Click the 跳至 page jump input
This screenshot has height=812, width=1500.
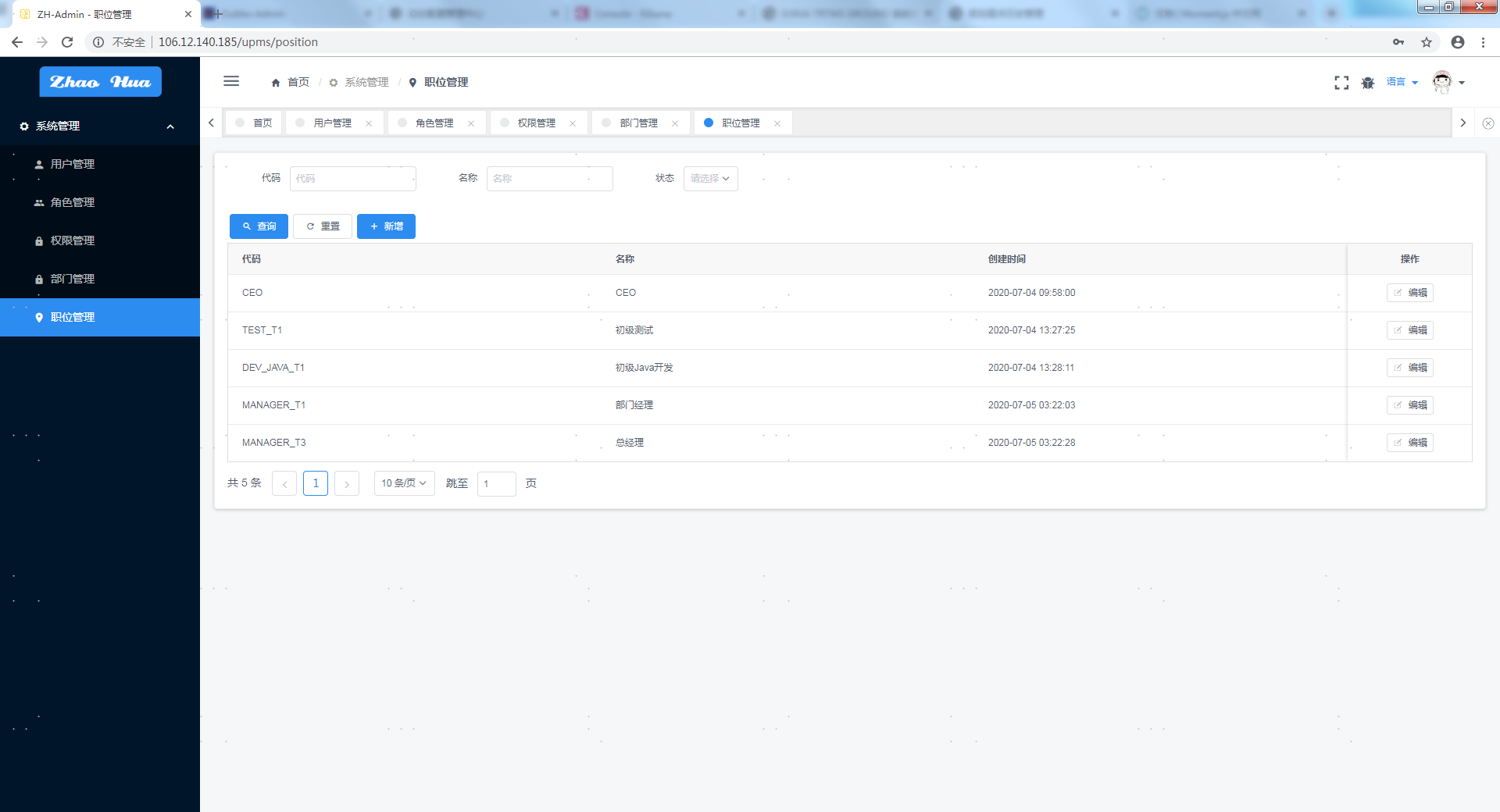497,484
